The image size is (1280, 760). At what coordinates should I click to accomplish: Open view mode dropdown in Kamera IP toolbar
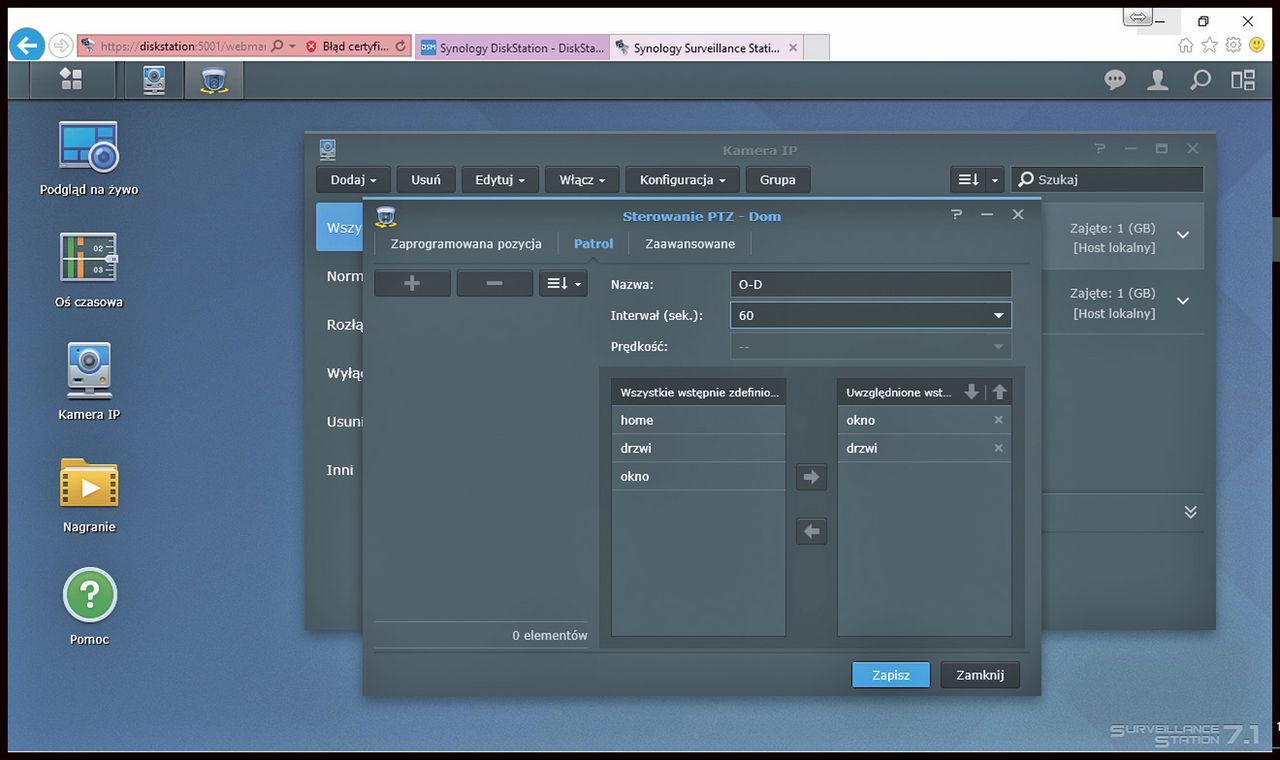976,180
